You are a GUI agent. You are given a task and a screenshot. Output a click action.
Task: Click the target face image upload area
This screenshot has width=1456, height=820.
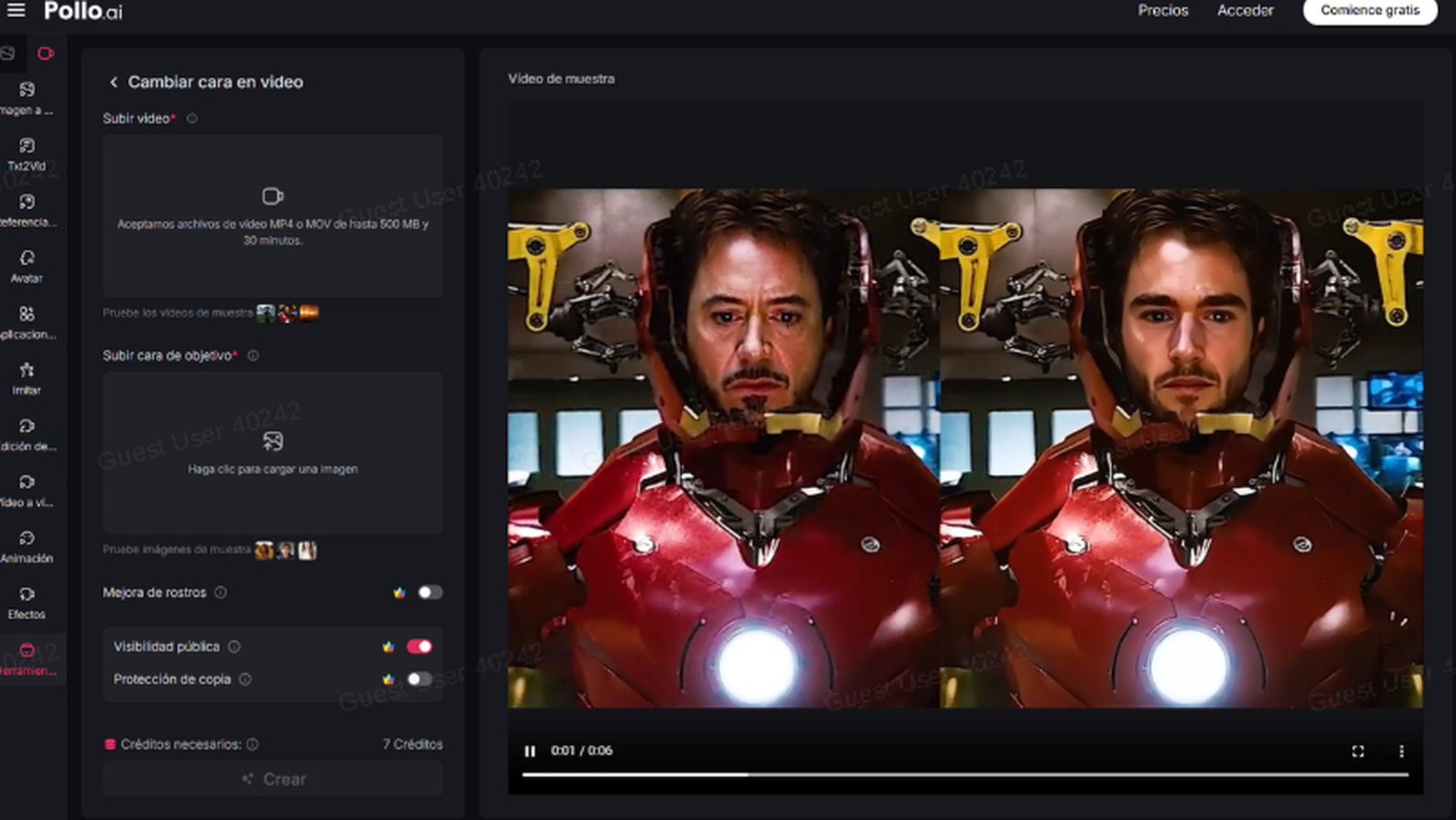coord(272,452)
